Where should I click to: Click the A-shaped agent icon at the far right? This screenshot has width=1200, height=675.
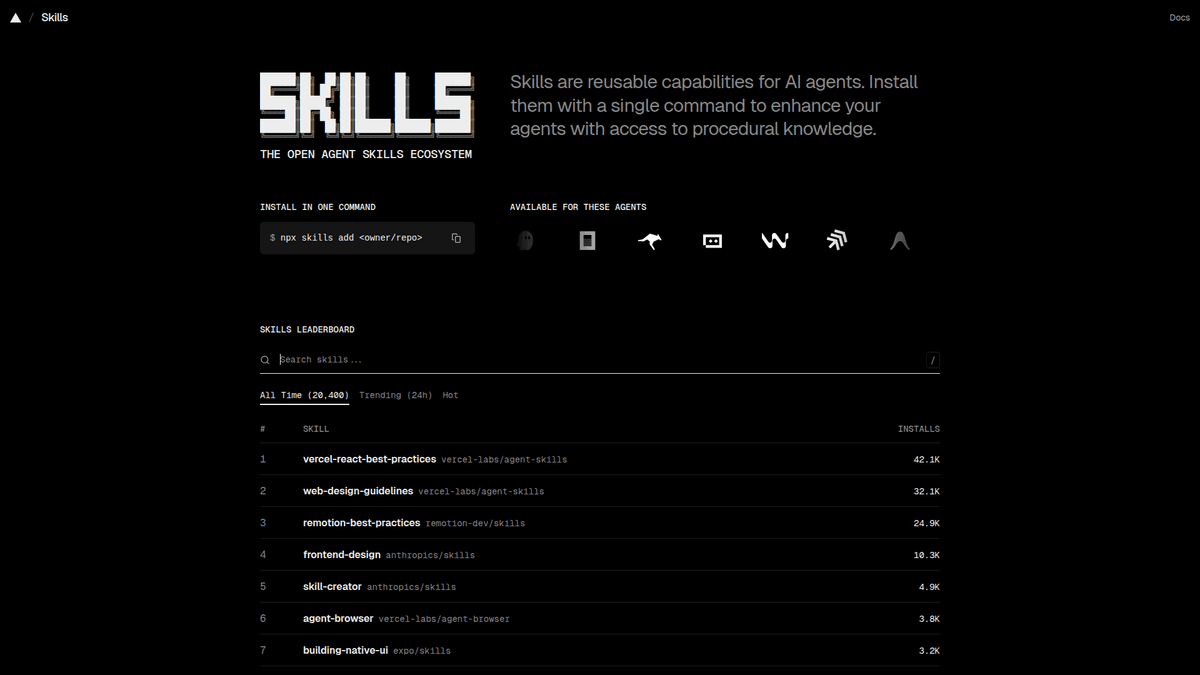pos(898,240)
